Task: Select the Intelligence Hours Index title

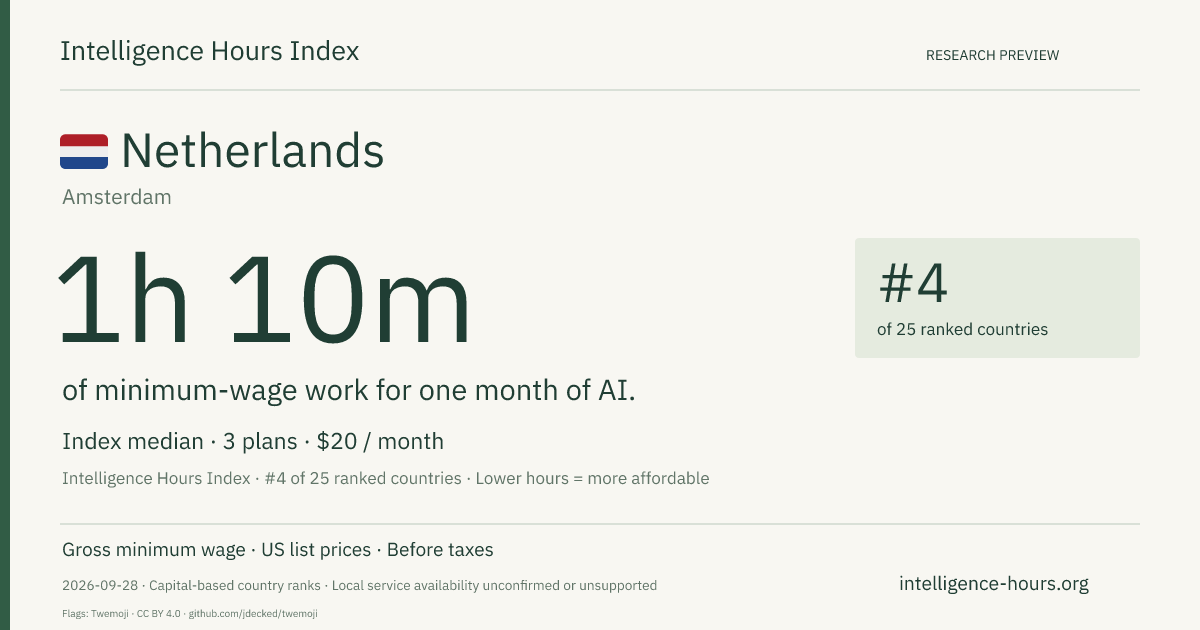Action: (210, 51)
